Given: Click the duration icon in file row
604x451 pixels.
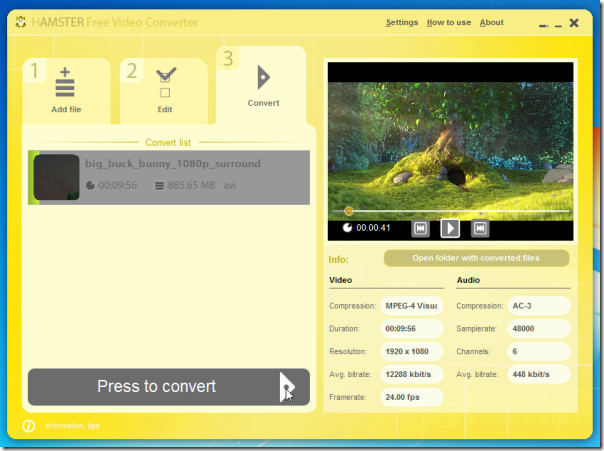Looking at the screenshot, I should pyautogui.click(x=90, y=185).
